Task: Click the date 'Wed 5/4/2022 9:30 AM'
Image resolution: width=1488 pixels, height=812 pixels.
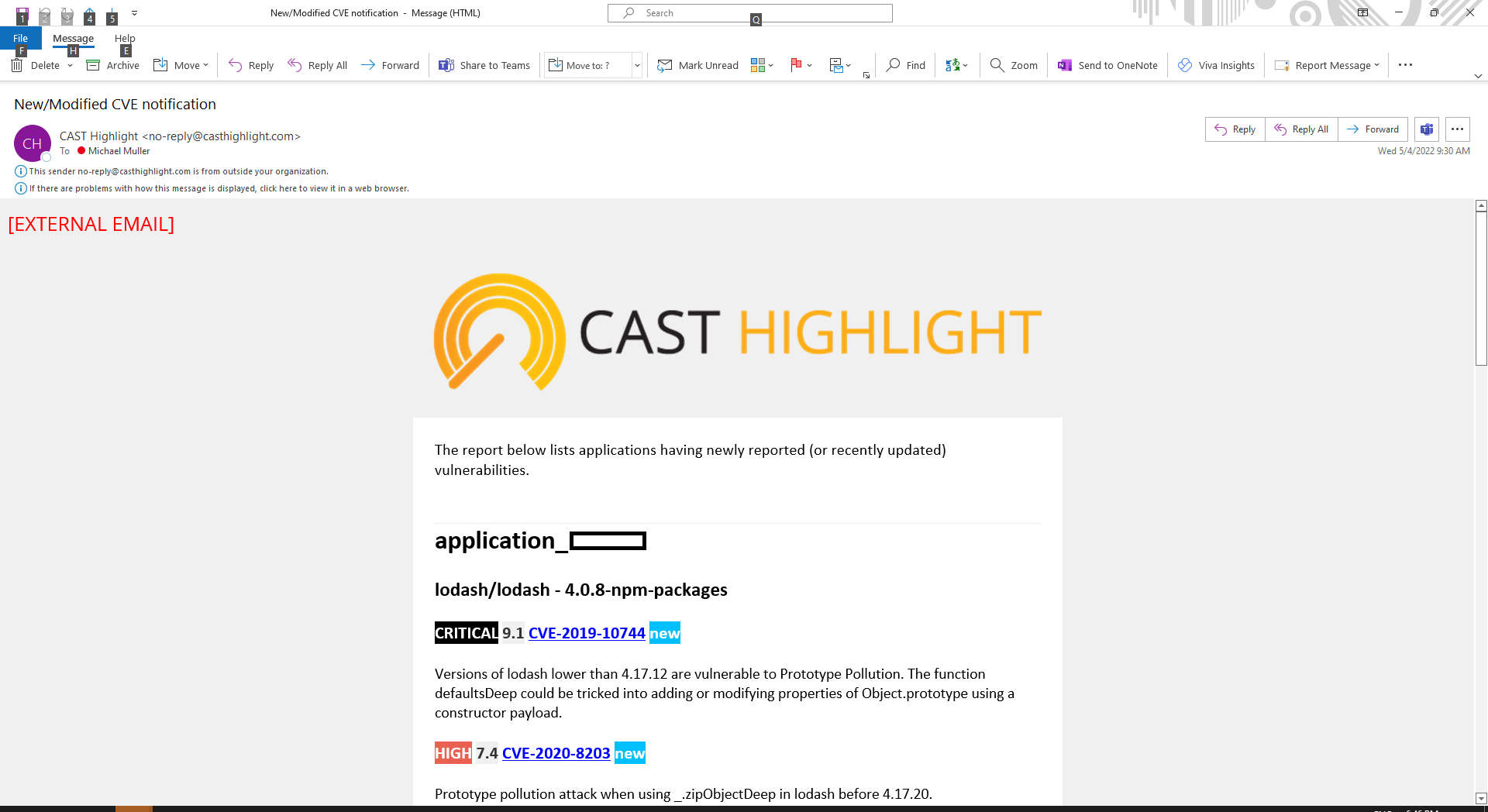Action: tap(1424, 151)
